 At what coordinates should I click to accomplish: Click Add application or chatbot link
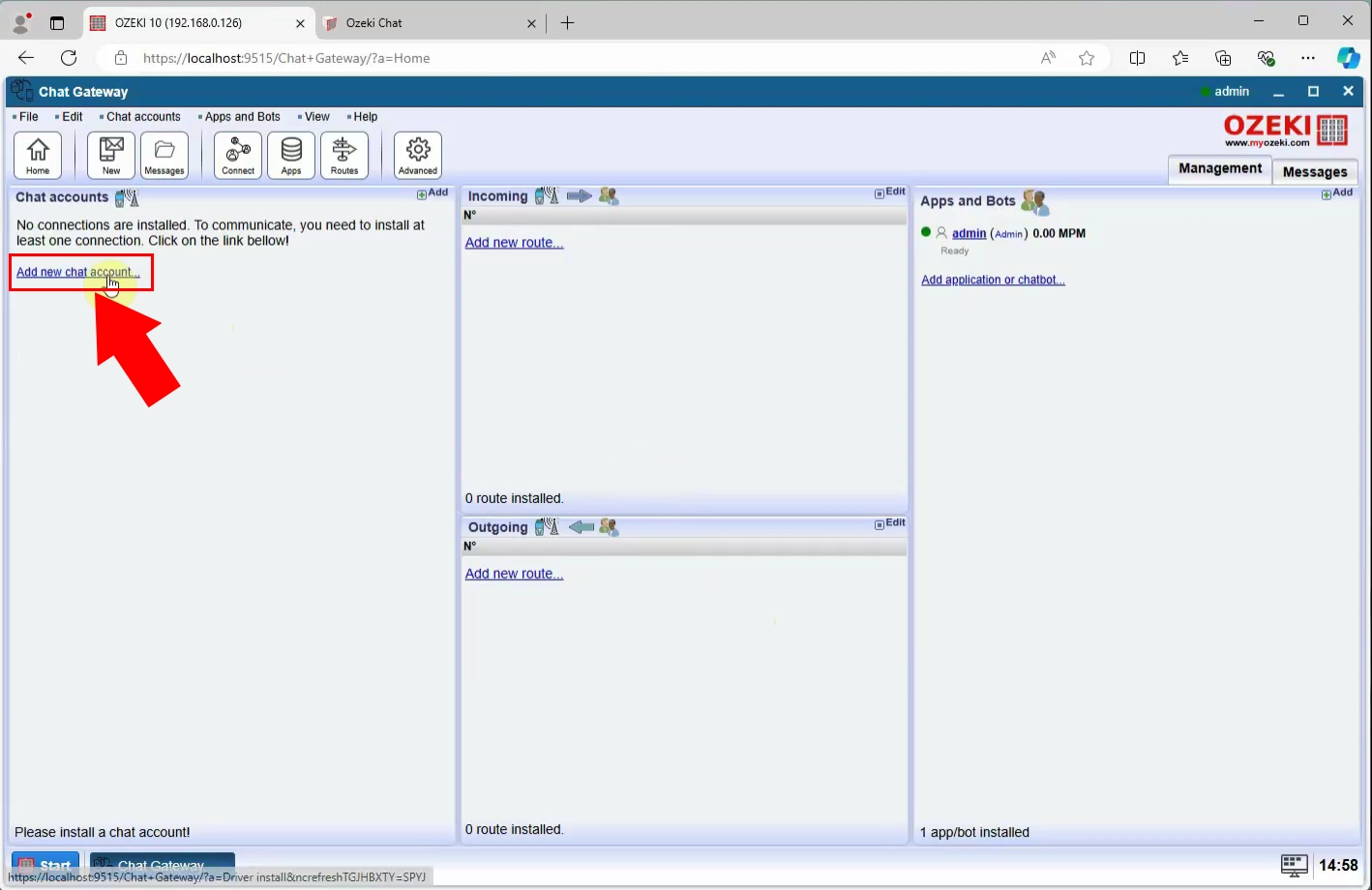(x=993, y=281)
